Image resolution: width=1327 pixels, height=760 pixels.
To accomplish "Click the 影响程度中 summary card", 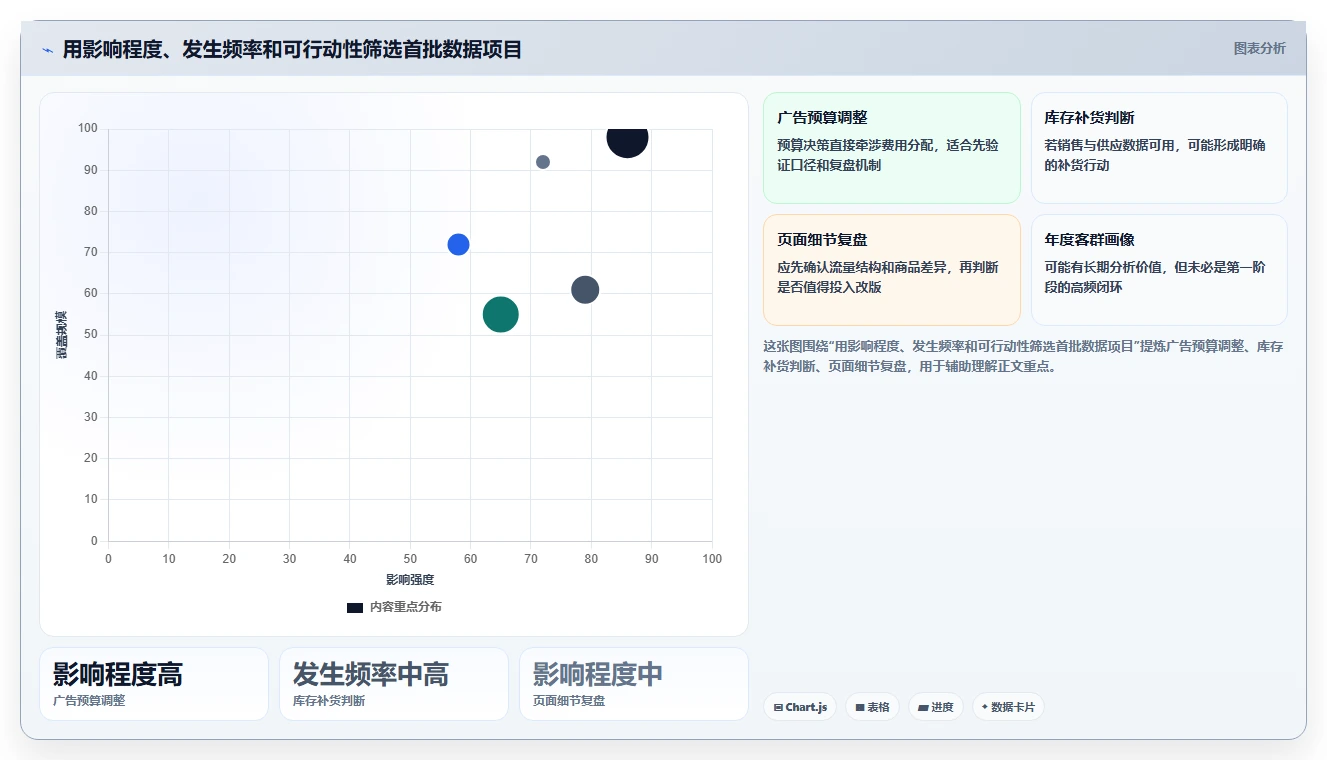I will 634,684.
